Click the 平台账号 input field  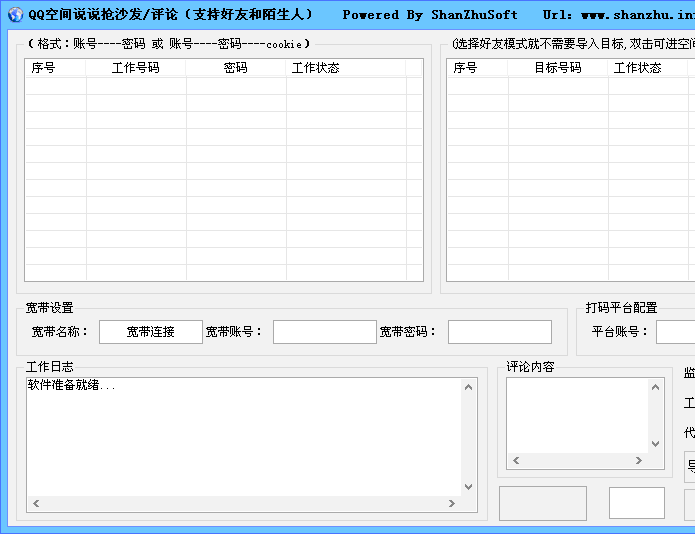click(676, 332)
